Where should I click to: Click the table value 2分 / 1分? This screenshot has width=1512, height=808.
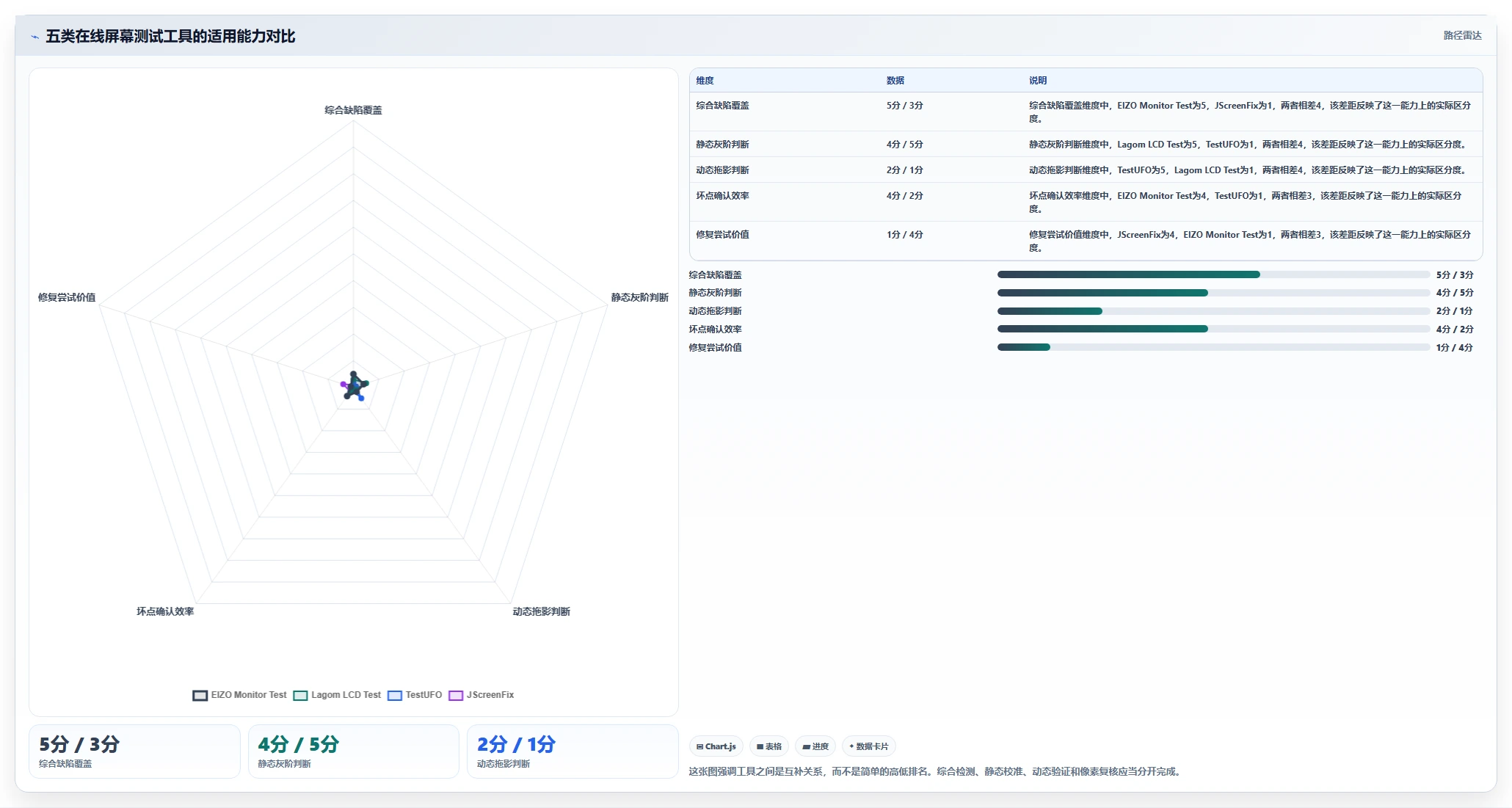click(904, 170)
